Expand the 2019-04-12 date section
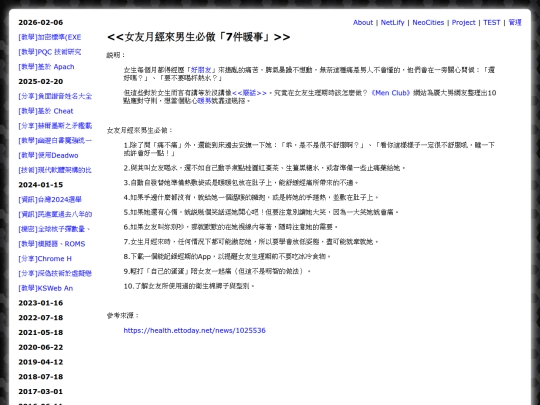The height and width of the screenshot is (405, 540). (41, 362)
